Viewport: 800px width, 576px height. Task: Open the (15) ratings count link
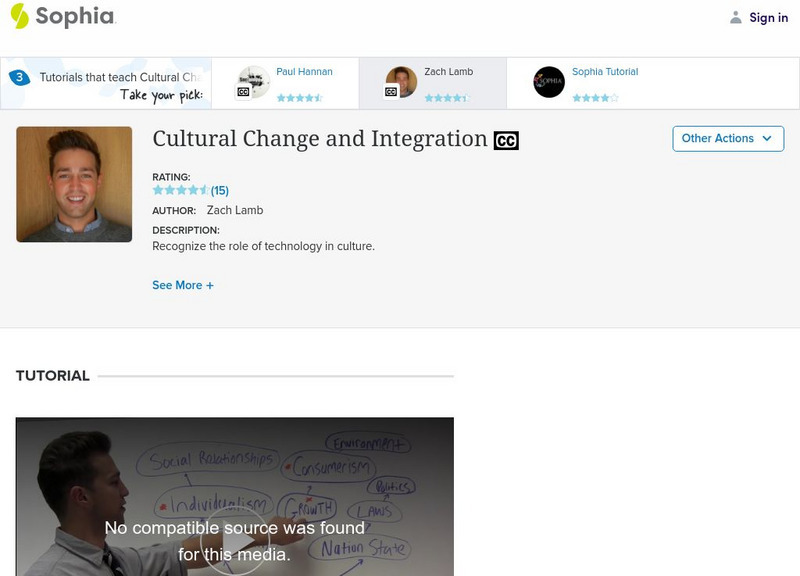220,190
